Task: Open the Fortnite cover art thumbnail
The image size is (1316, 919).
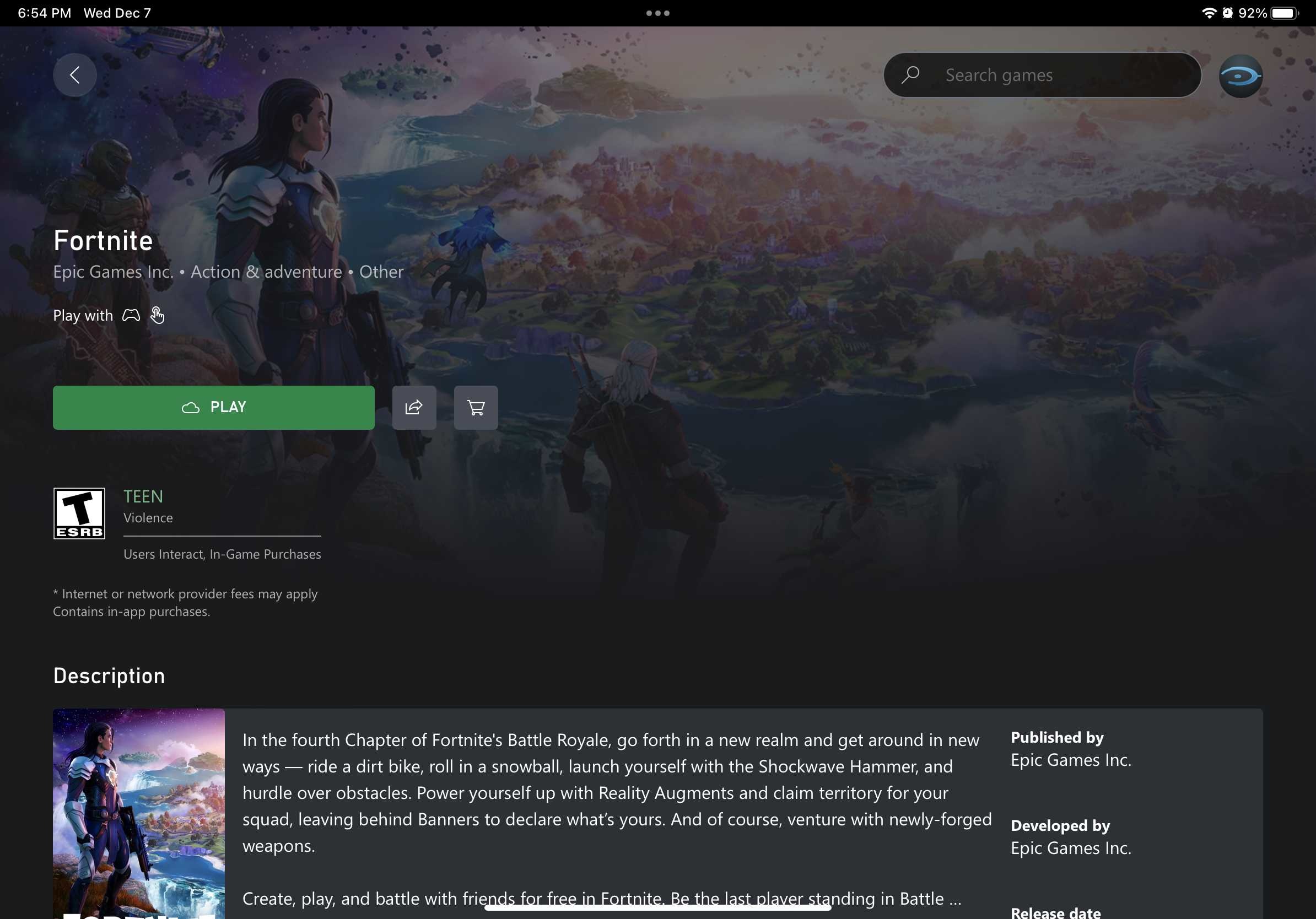Action: (x=139, y=814)
